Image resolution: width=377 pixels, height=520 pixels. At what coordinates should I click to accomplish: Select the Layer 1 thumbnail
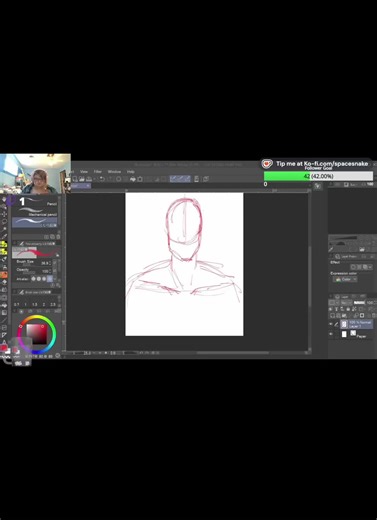click(344, 324)
